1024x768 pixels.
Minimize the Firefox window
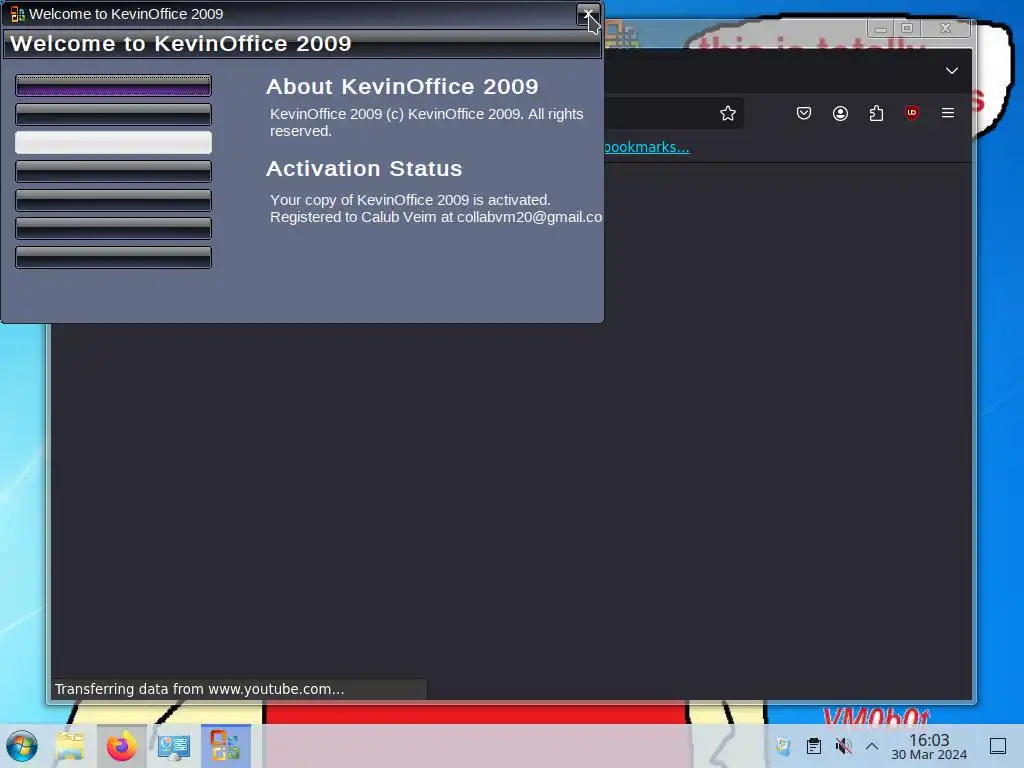(880, 28)
